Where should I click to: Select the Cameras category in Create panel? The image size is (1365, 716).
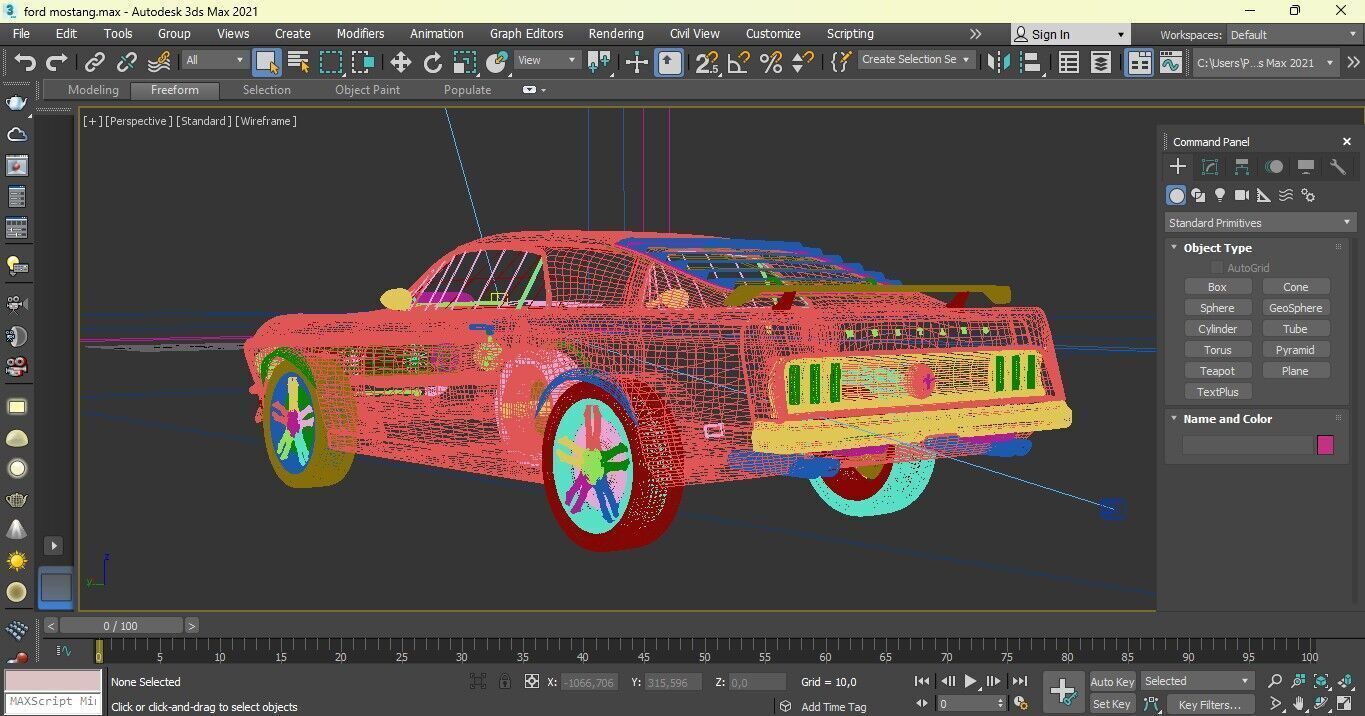tap(1242, 196)
